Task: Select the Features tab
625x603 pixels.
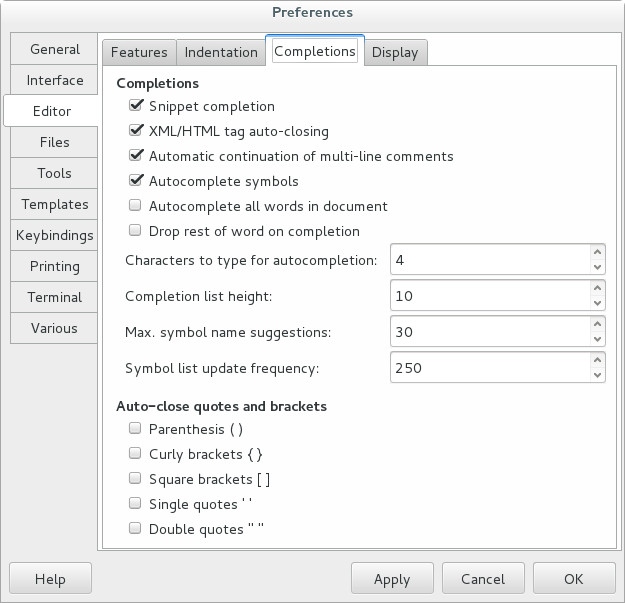Action: tap(139, 52)
